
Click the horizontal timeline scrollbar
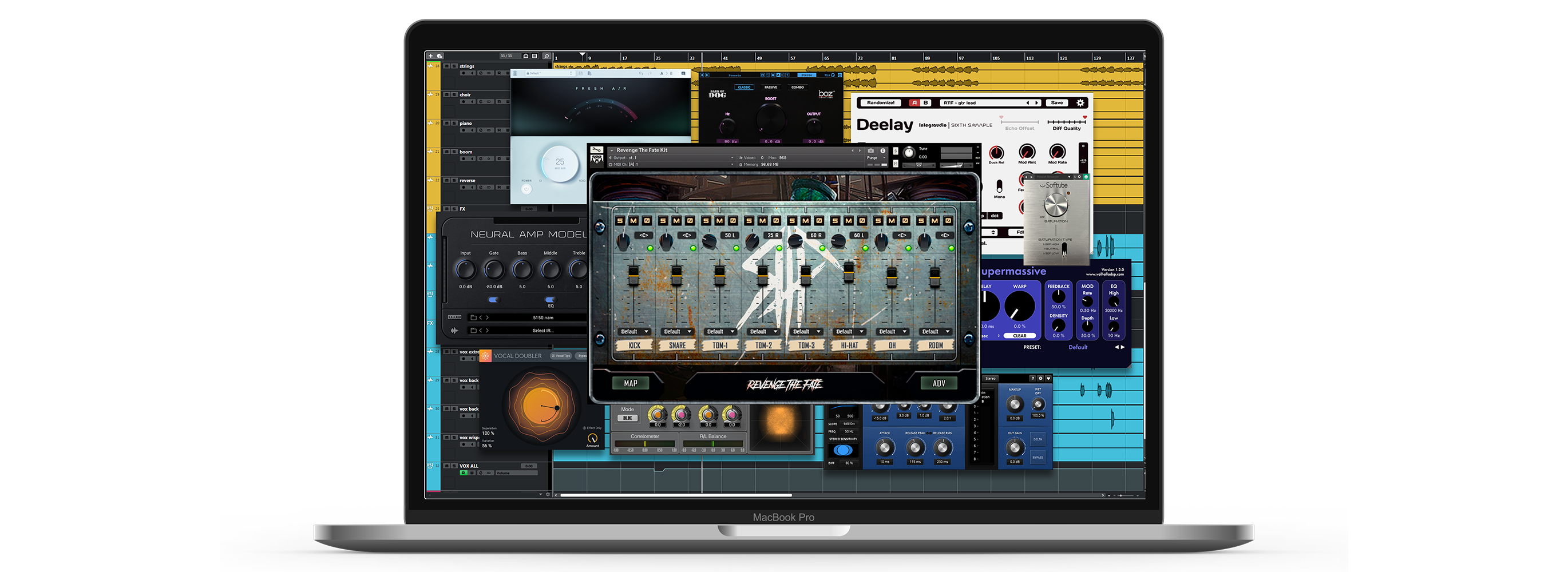676,495
